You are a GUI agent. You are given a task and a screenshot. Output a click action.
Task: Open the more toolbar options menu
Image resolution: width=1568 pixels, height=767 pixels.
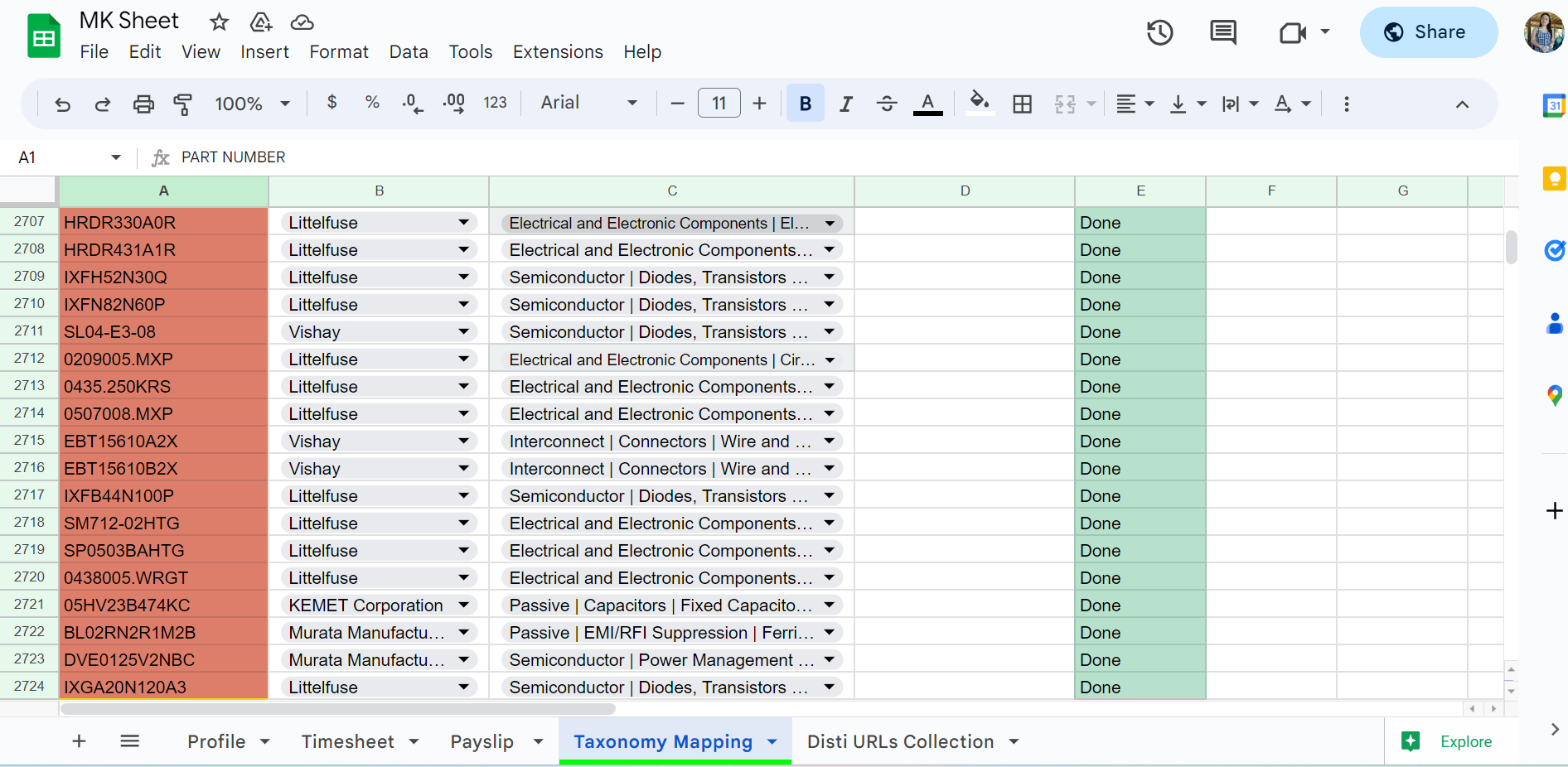(1346, 104)
